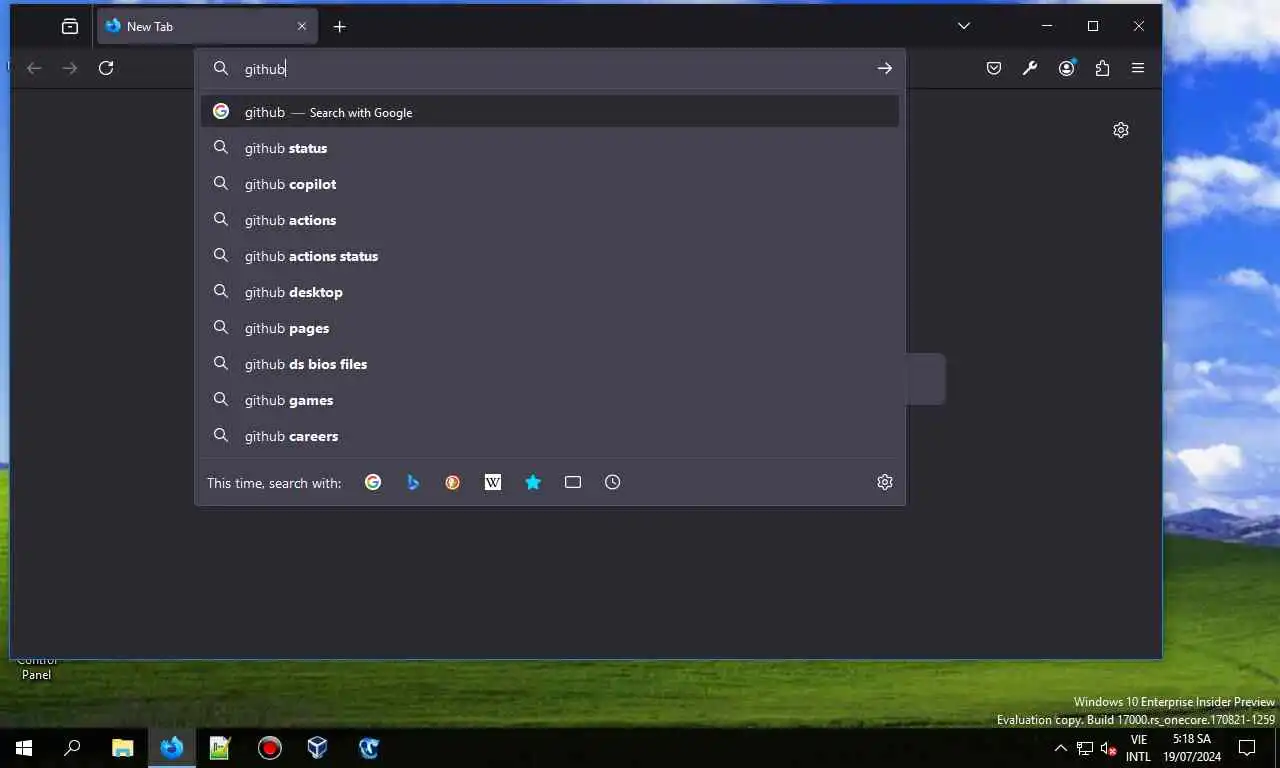1280x768 pixels.
Task: Open Action Center notifications icon
Action: click(1247, 748)
